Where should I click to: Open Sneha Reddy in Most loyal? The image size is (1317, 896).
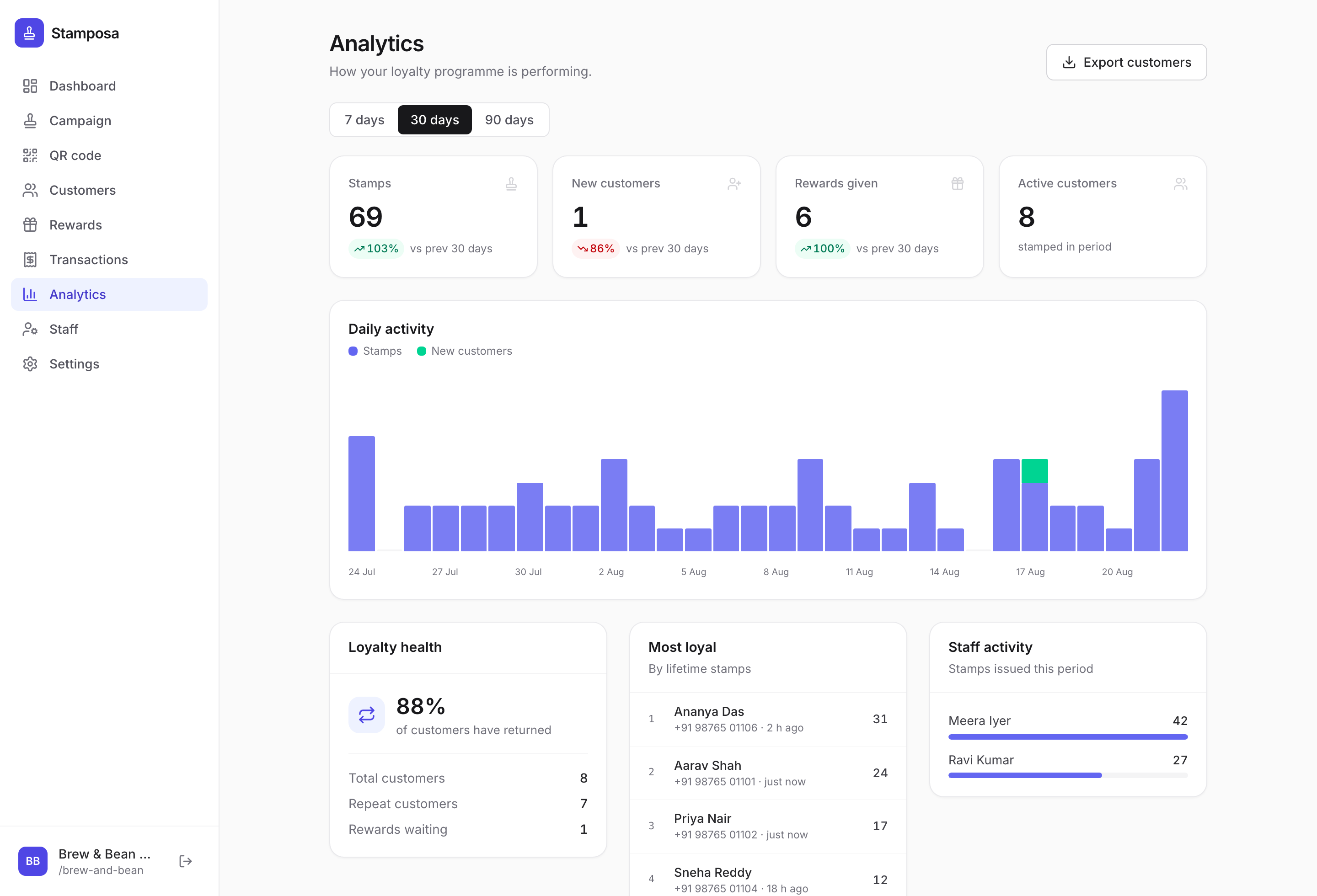pyautogui.click(x=768, y=875)
